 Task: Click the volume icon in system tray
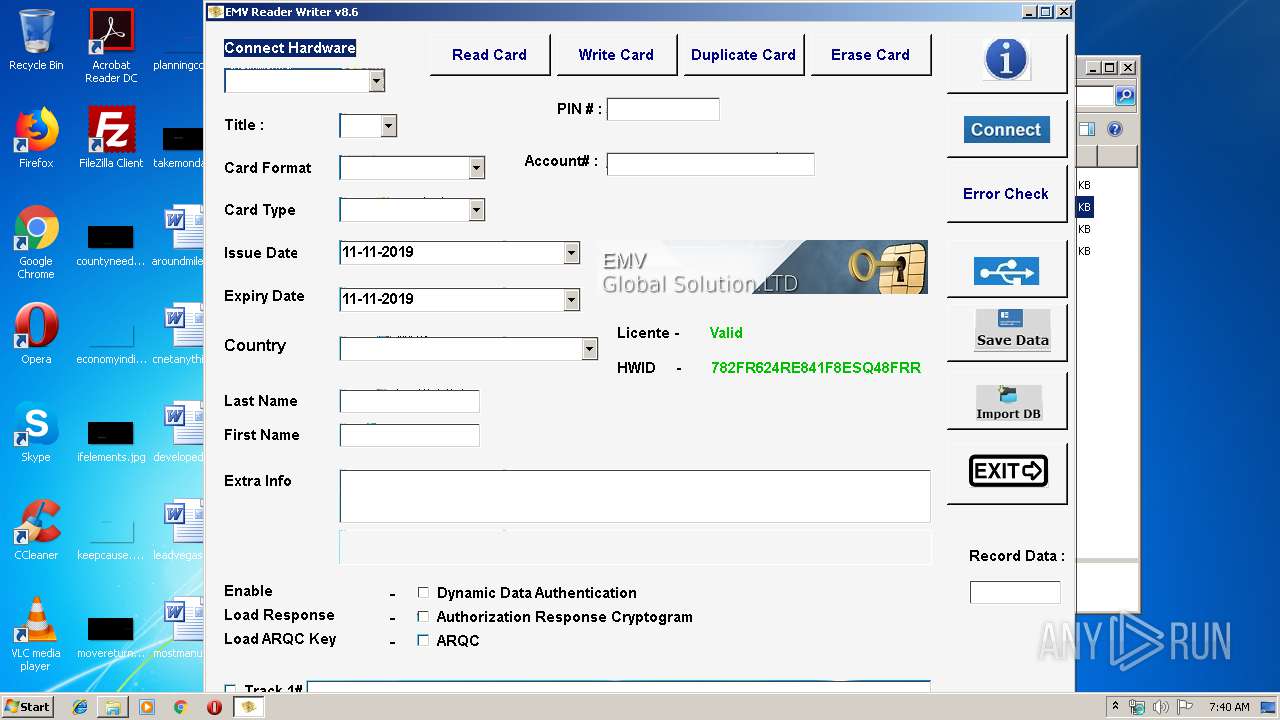click(1161, 707)
